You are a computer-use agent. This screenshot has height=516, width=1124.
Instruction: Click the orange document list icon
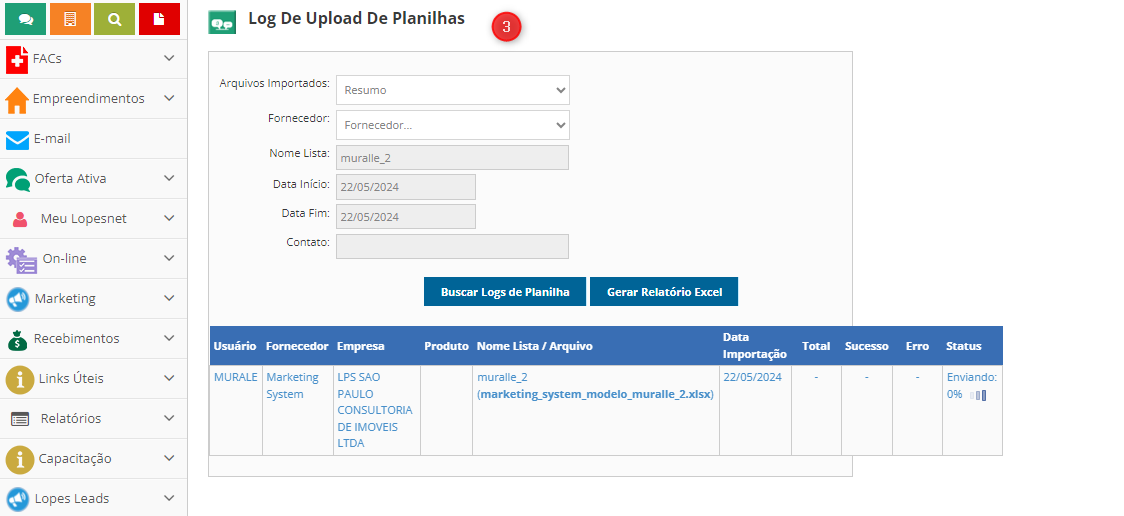[69, 19]
